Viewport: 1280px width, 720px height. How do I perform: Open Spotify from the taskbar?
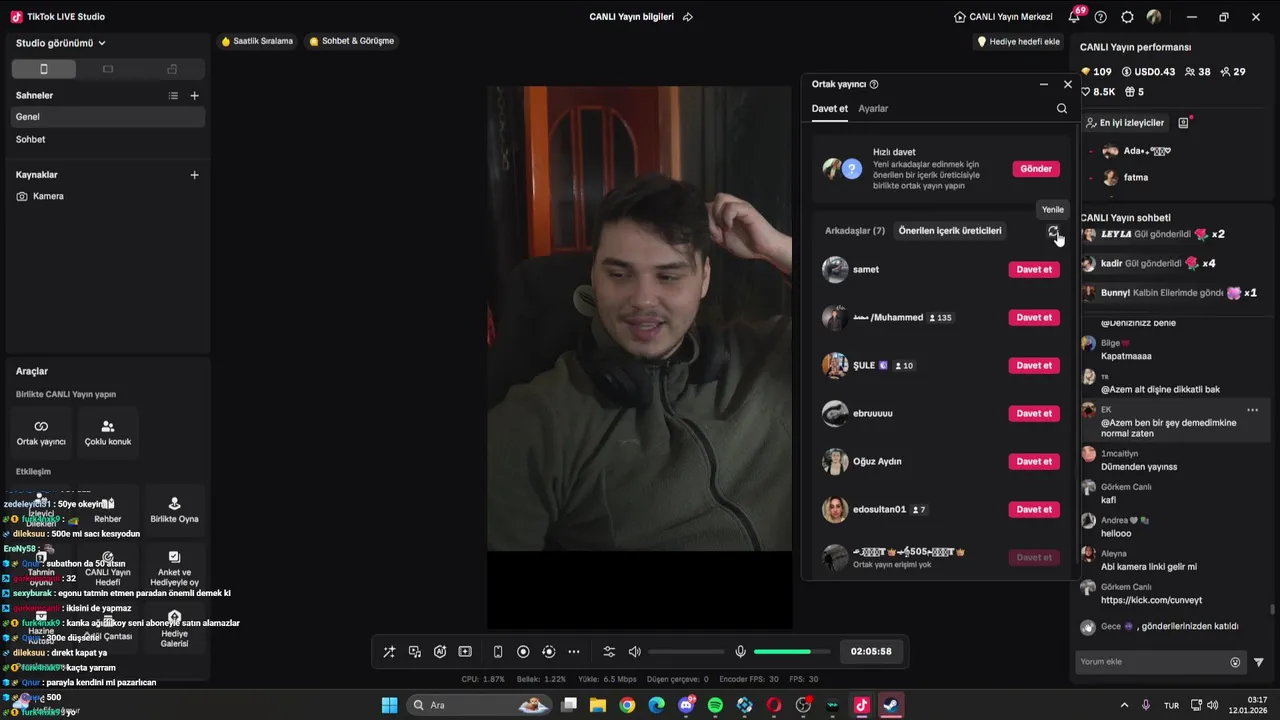(x=715, y=705)
